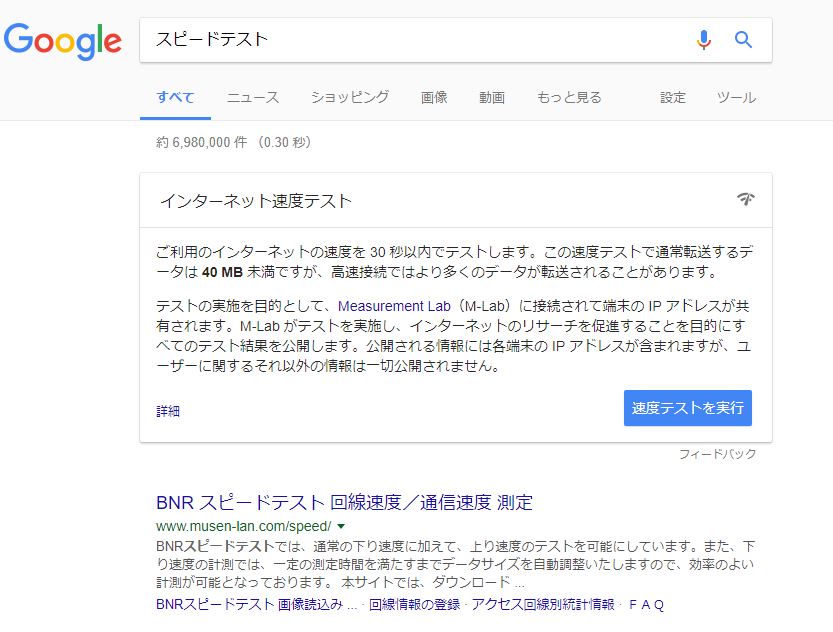The image size is (833, 632).
Task: Click the blue magnifier search icon
Action: pyautogui.click(x=743, y=39)
